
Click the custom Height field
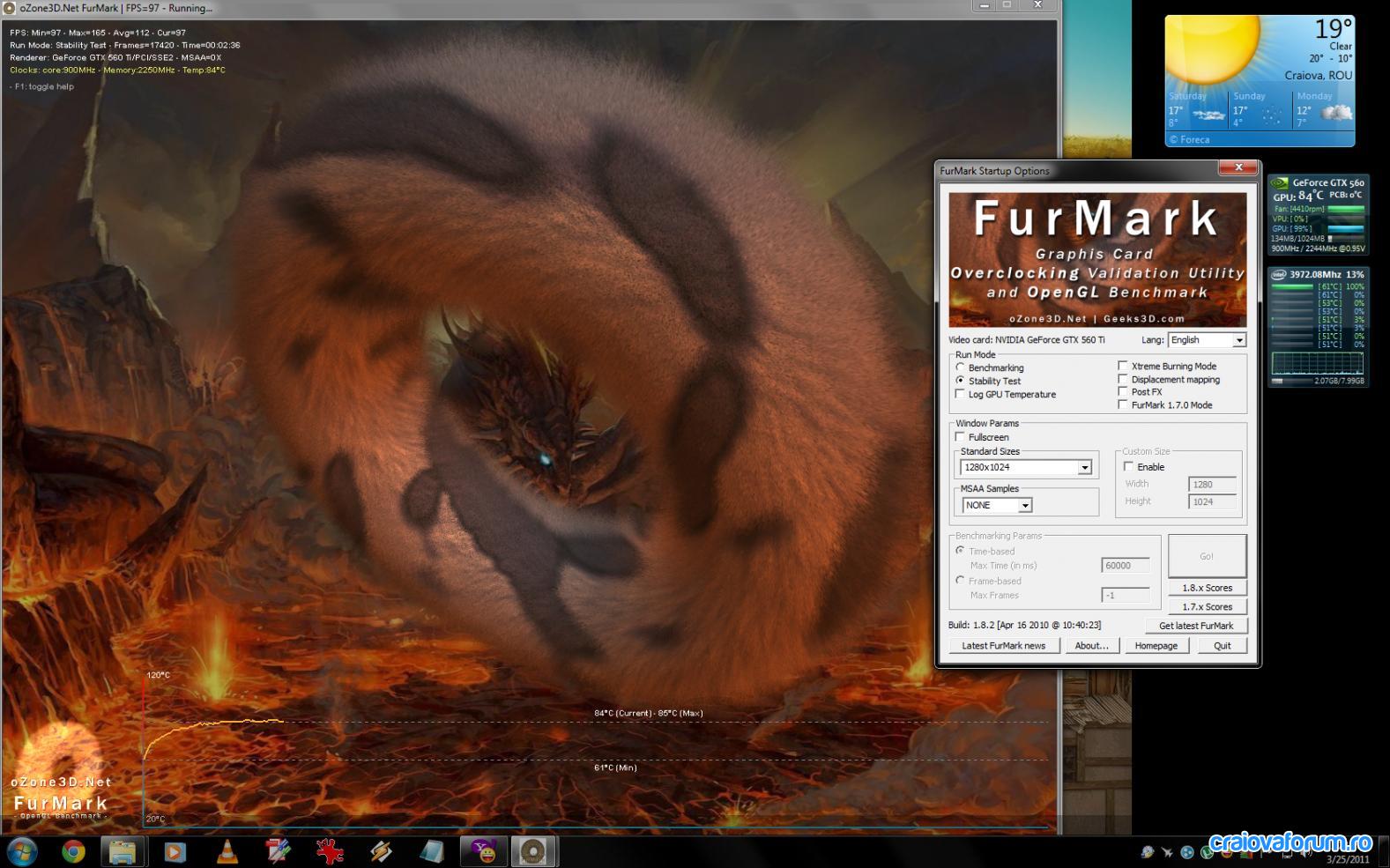click(x=1212, y=501)
